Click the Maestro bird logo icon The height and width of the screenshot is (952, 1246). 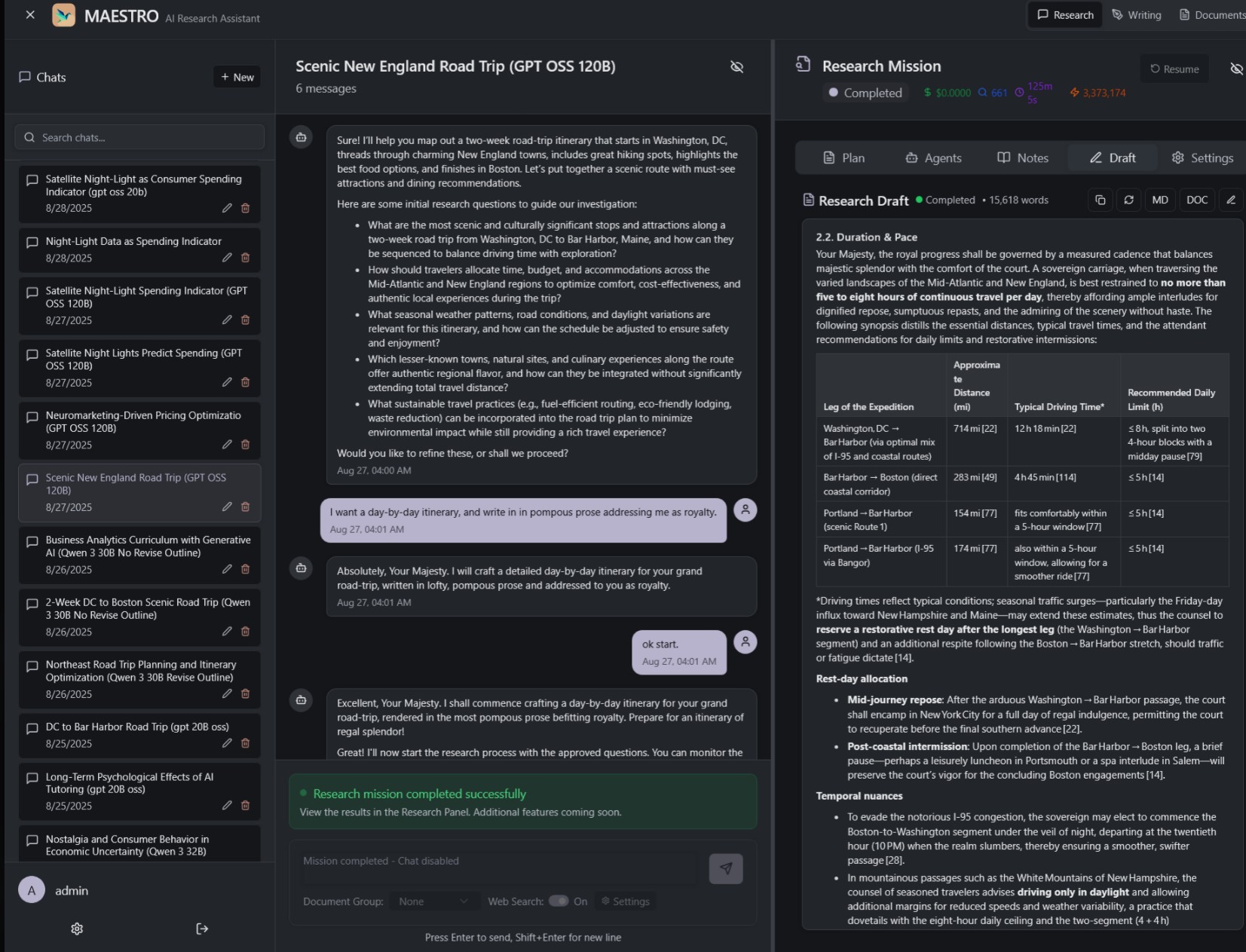pyautogui.click(x=63, y=15)
